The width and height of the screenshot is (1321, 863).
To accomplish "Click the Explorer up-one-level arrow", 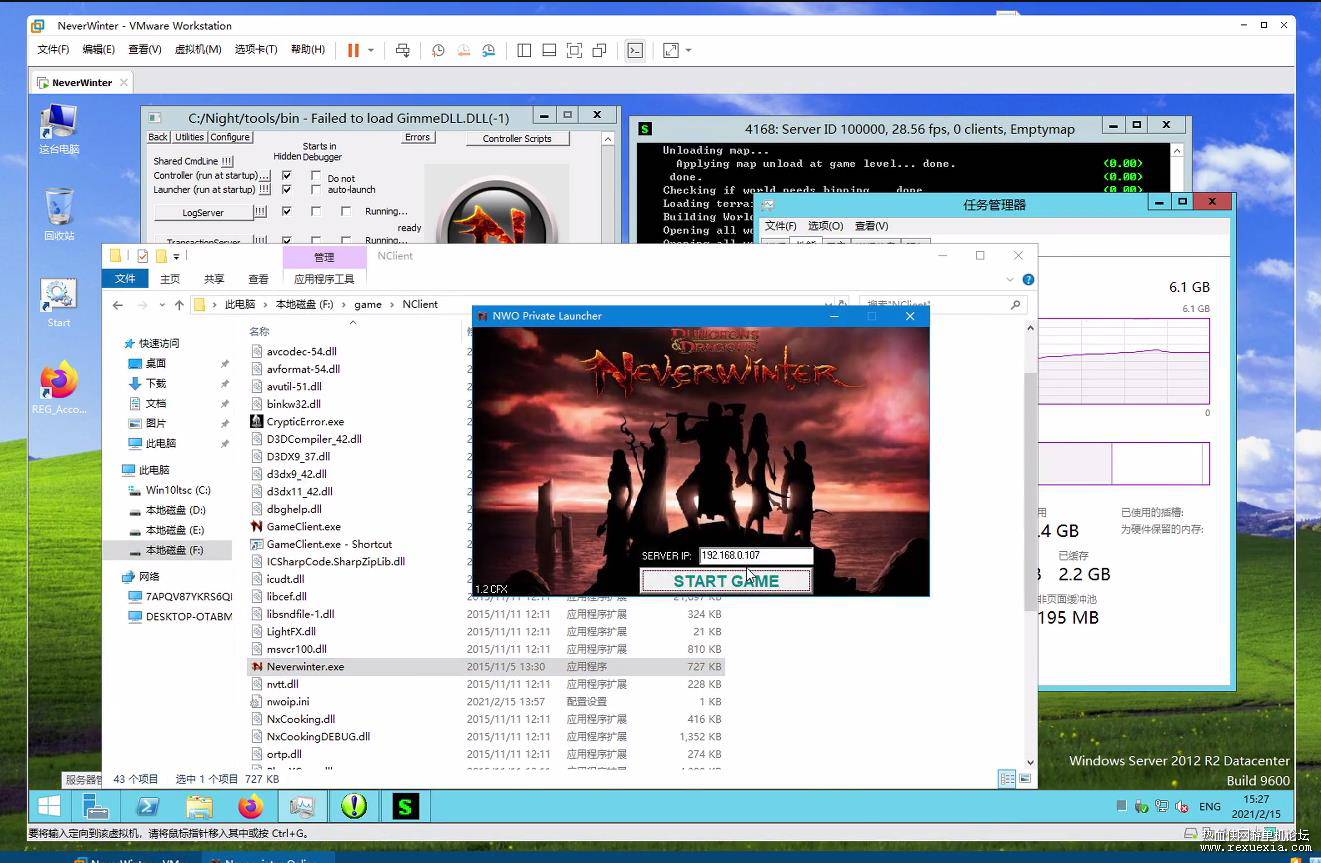I will point(179,305).
